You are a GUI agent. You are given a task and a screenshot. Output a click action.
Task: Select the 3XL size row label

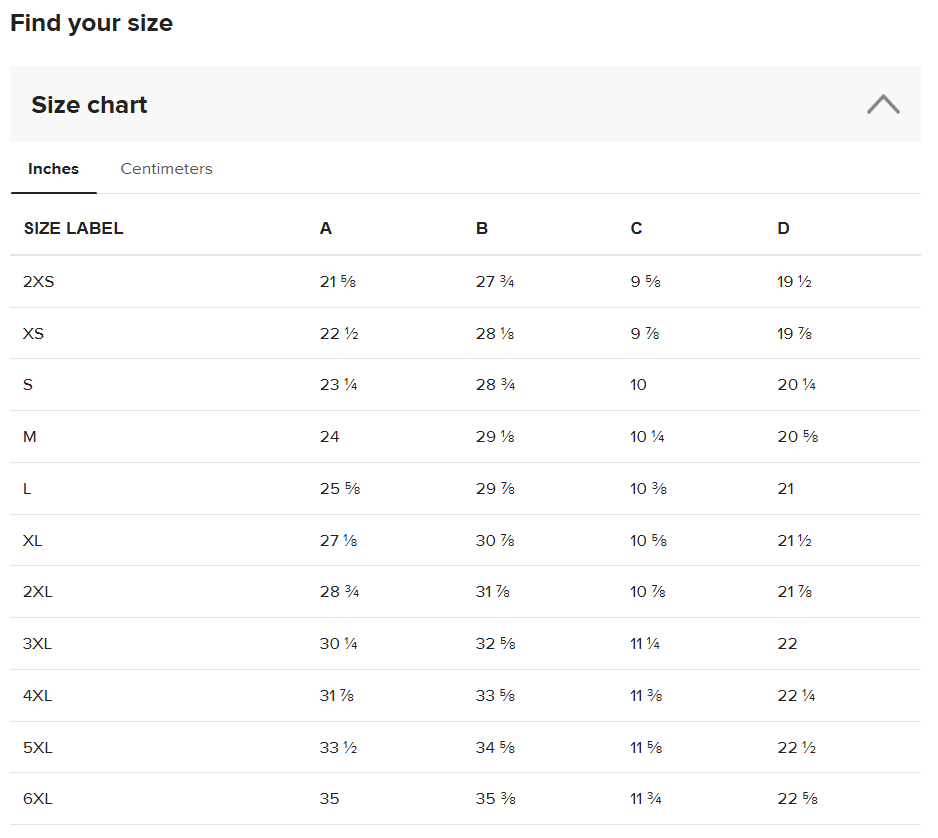[37, 644]
